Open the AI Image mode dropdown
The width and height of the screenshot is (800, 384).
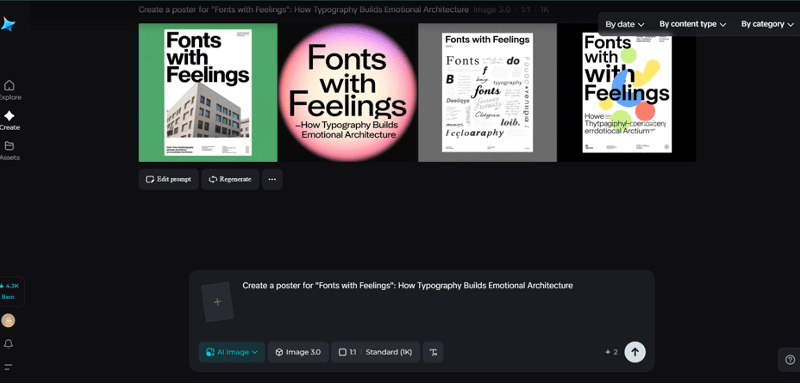pyautogui.click(x=232, y=352)
